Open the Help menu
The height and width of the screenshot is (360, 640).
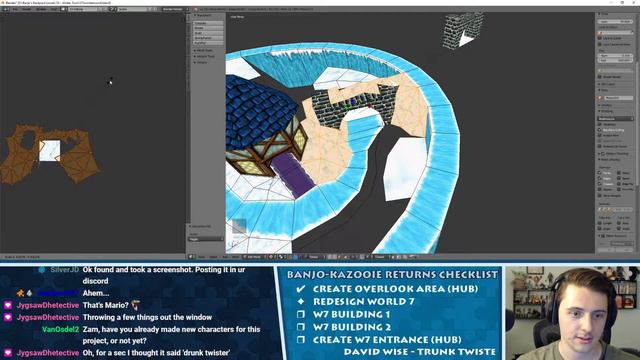53,9
